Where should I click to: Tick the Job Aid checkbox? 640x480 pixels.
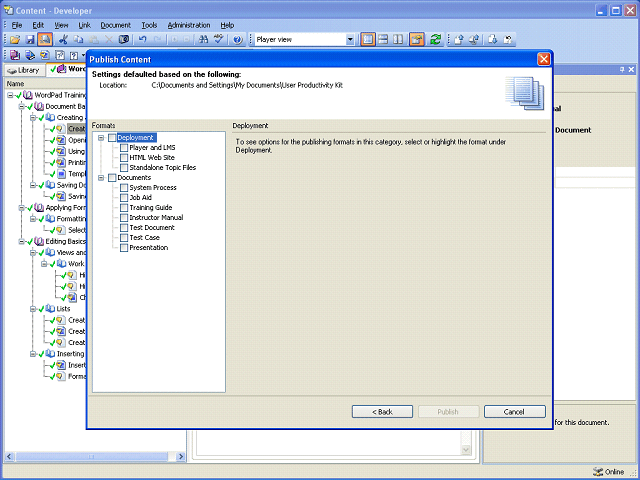(x=124, y=198)
